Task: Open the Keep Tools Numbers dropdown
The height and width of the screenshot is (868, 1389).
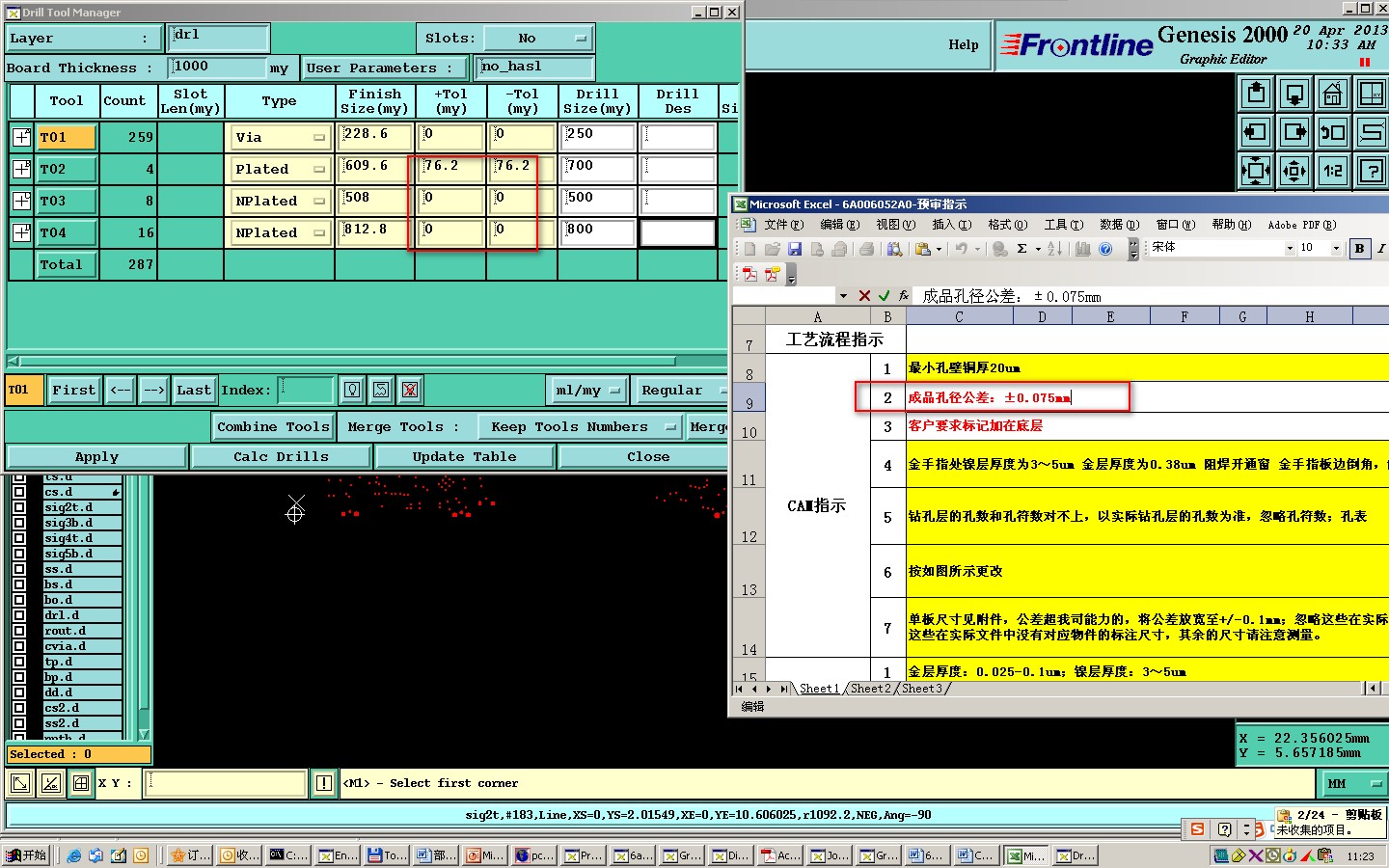Action: pos(581,426)
